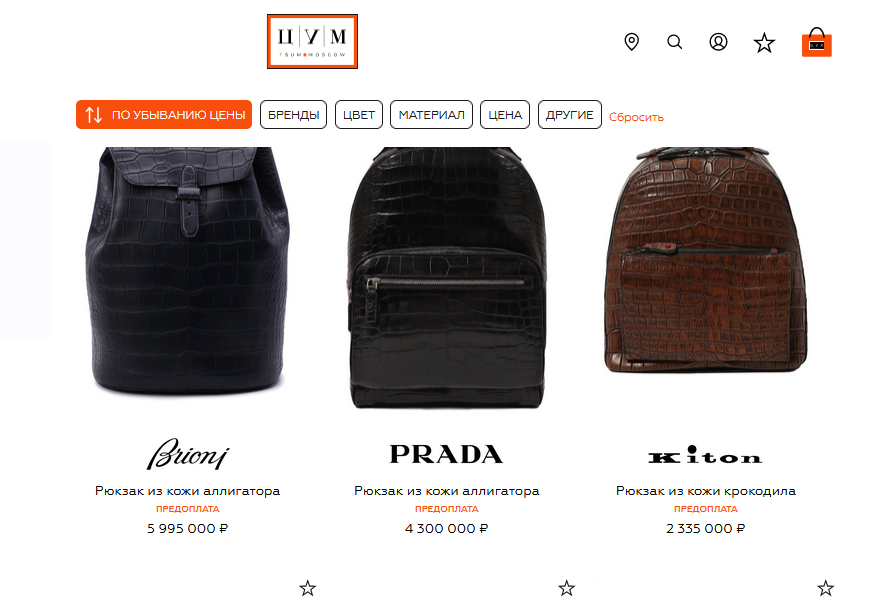This screenshot has height=604, width=871.
Task: Expand the БРЕНДЫ filter
Action: pyautogui.click(x=293, y=114)
